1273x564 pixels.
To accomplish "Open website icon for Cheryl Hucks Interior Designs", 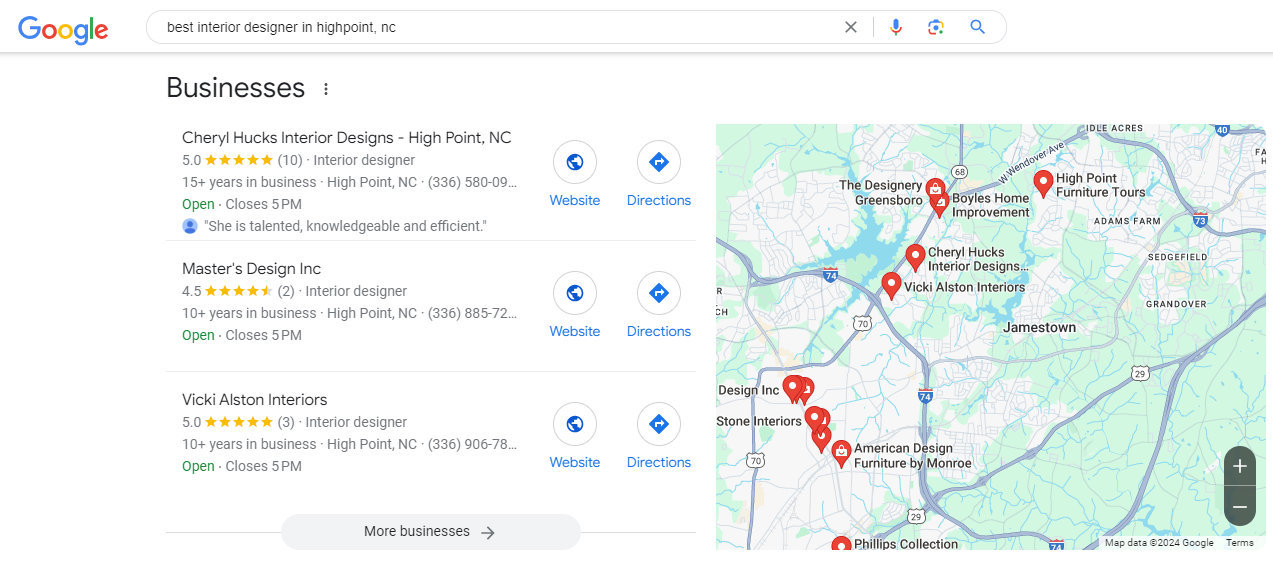I will click(575, 162).
